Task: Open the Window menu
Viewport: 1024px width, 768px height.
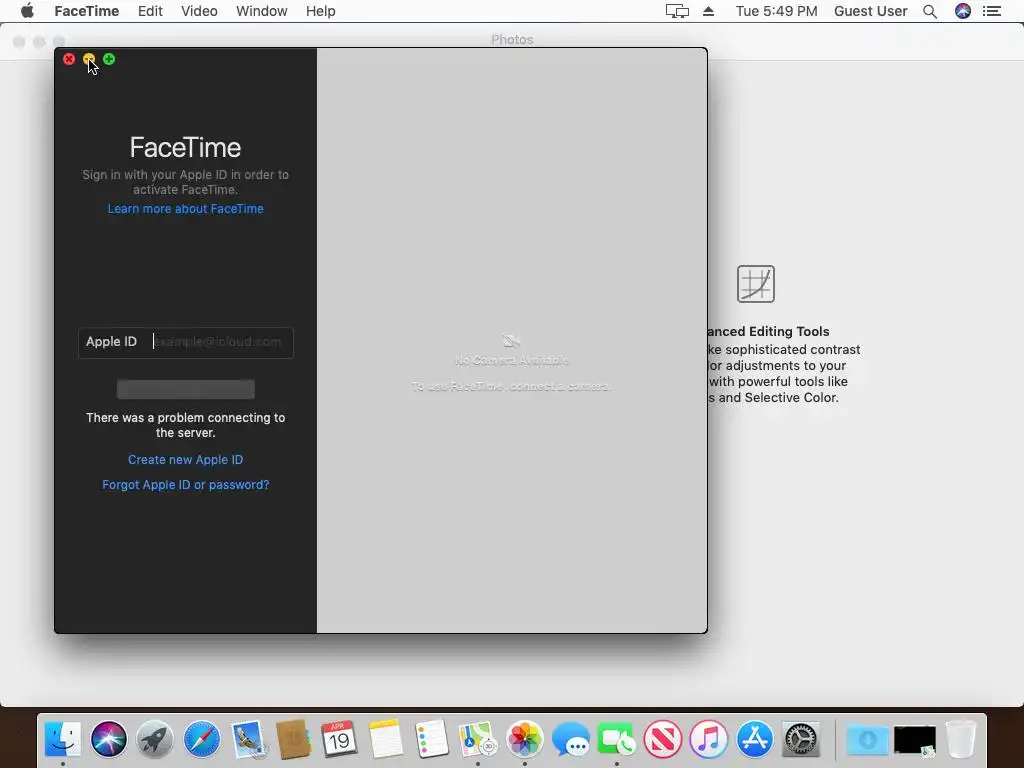Action: (262, 11)
